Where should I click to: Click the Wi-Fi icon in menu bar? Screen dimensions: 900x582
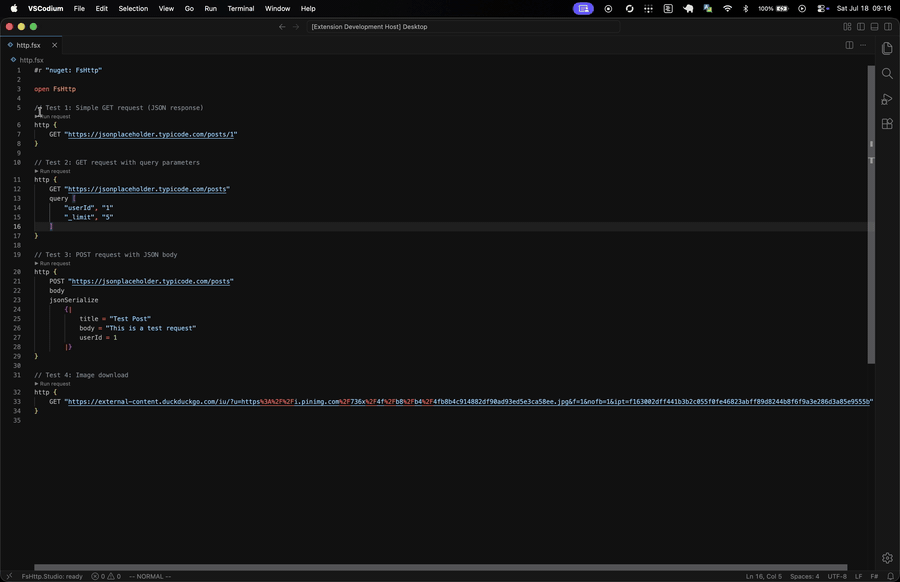pyautogui.click(x=727, y=9)
